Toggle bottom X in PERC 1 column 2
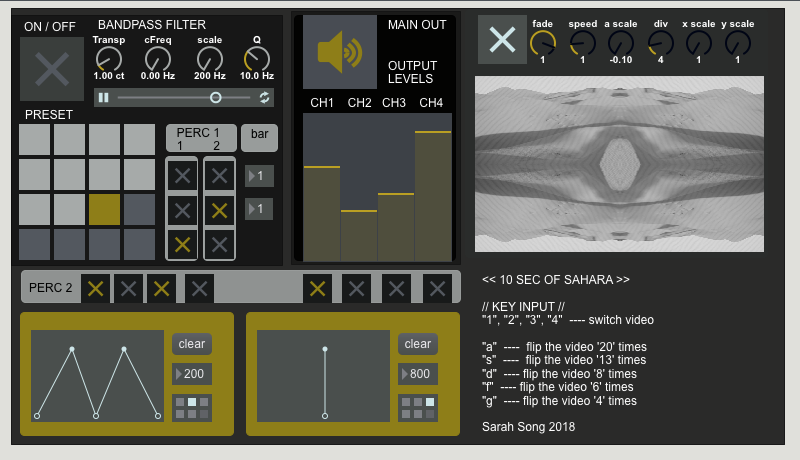 [x=219, y=245]
